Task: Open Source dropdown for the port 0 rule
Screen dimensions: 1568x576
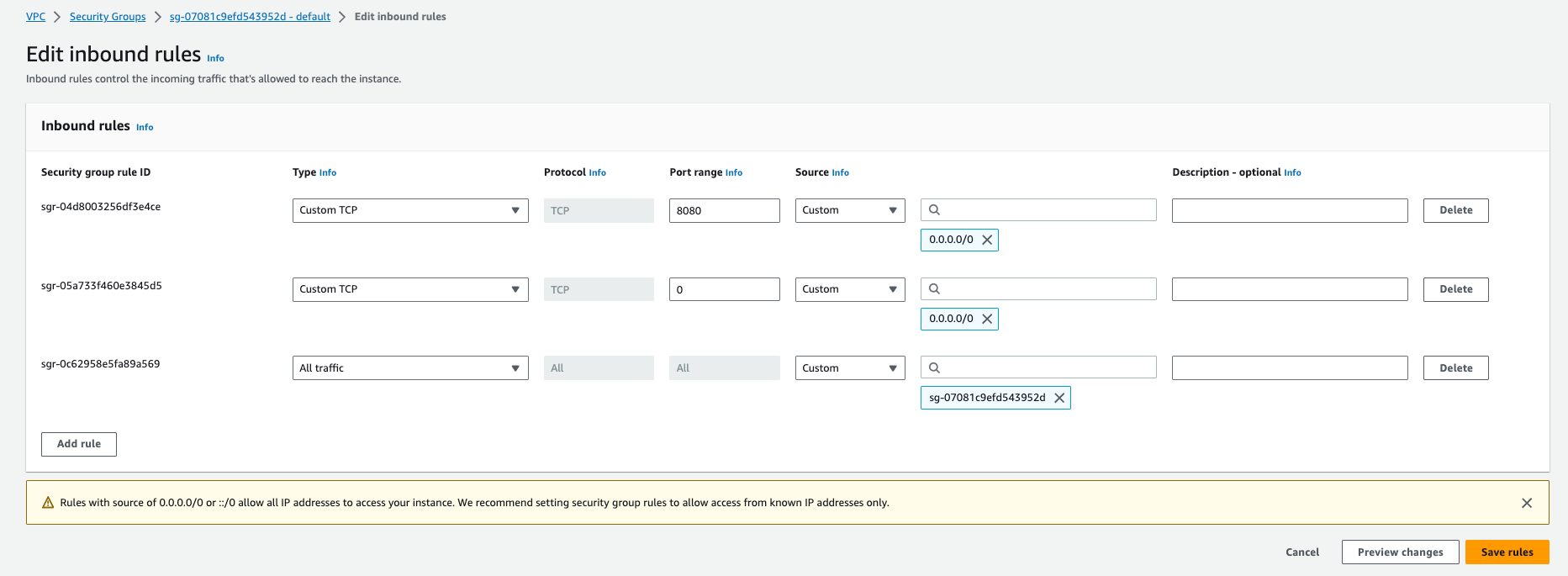Action: click(849, 289)
